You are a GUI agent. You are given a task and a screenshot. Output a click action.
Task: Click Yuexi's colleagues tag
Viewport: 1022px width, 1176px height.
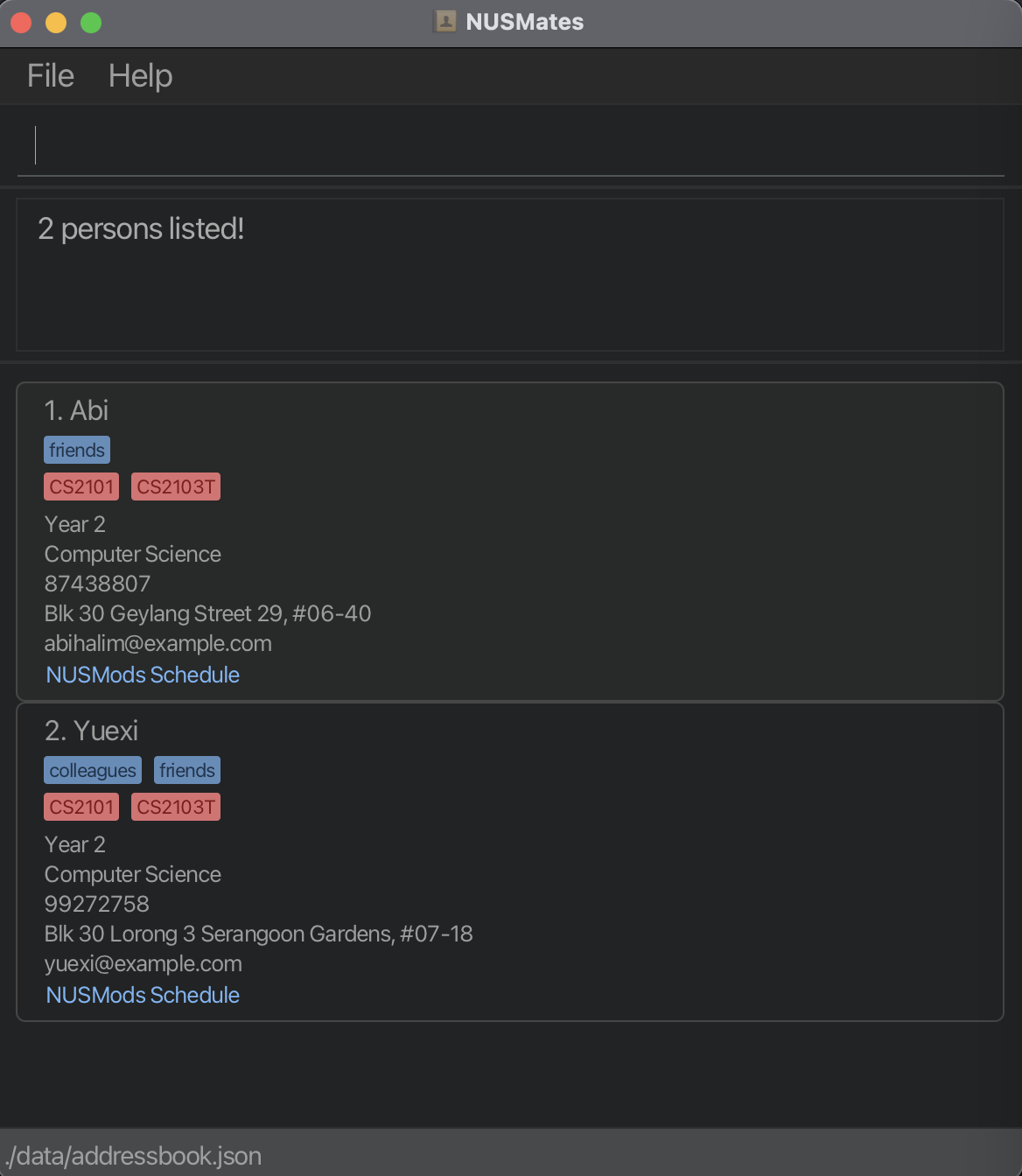tap(93, 770)
